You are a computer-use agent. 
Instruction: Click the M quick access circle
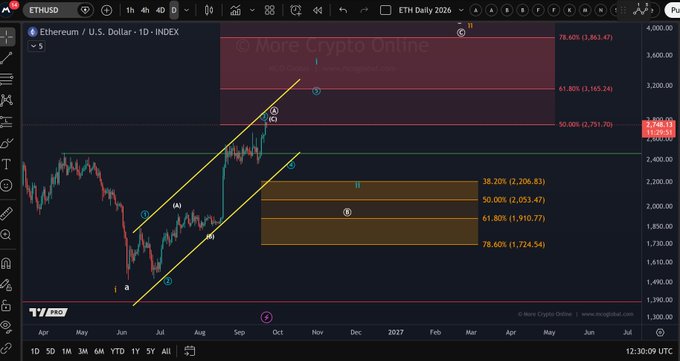pos(585,10)
